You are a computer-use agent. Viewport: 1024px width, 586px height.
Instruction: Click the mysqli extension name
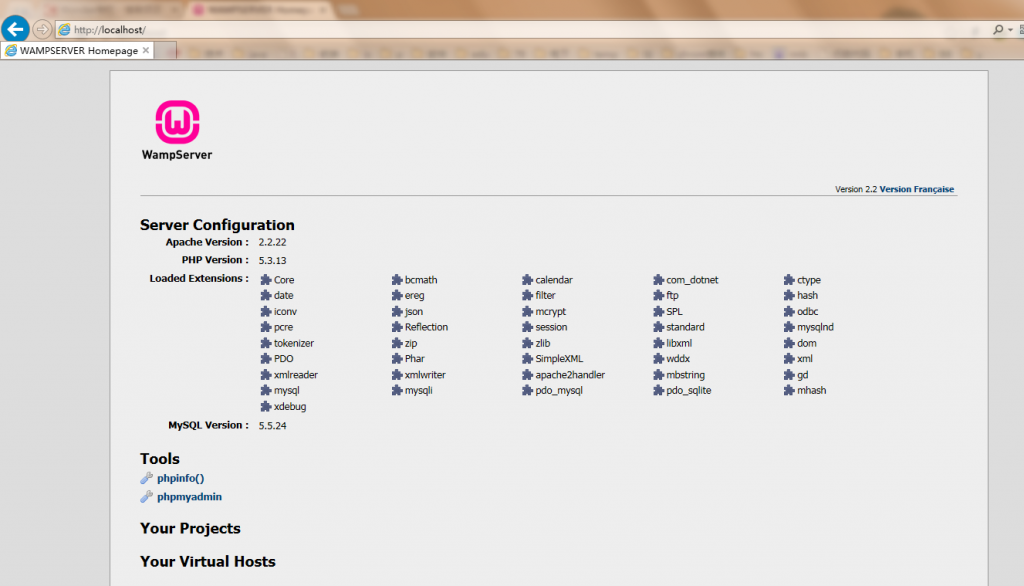419,391
